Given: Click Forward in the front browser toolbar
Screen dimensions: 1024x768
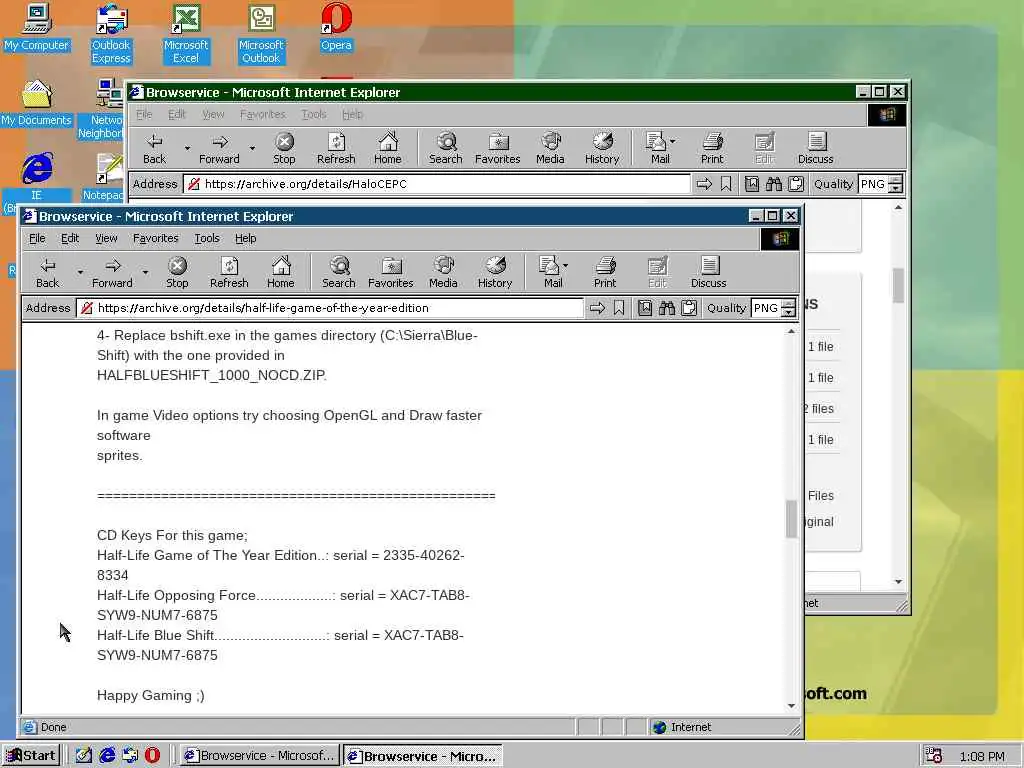Looking at the screenshot, I should (x=112, y=272).
